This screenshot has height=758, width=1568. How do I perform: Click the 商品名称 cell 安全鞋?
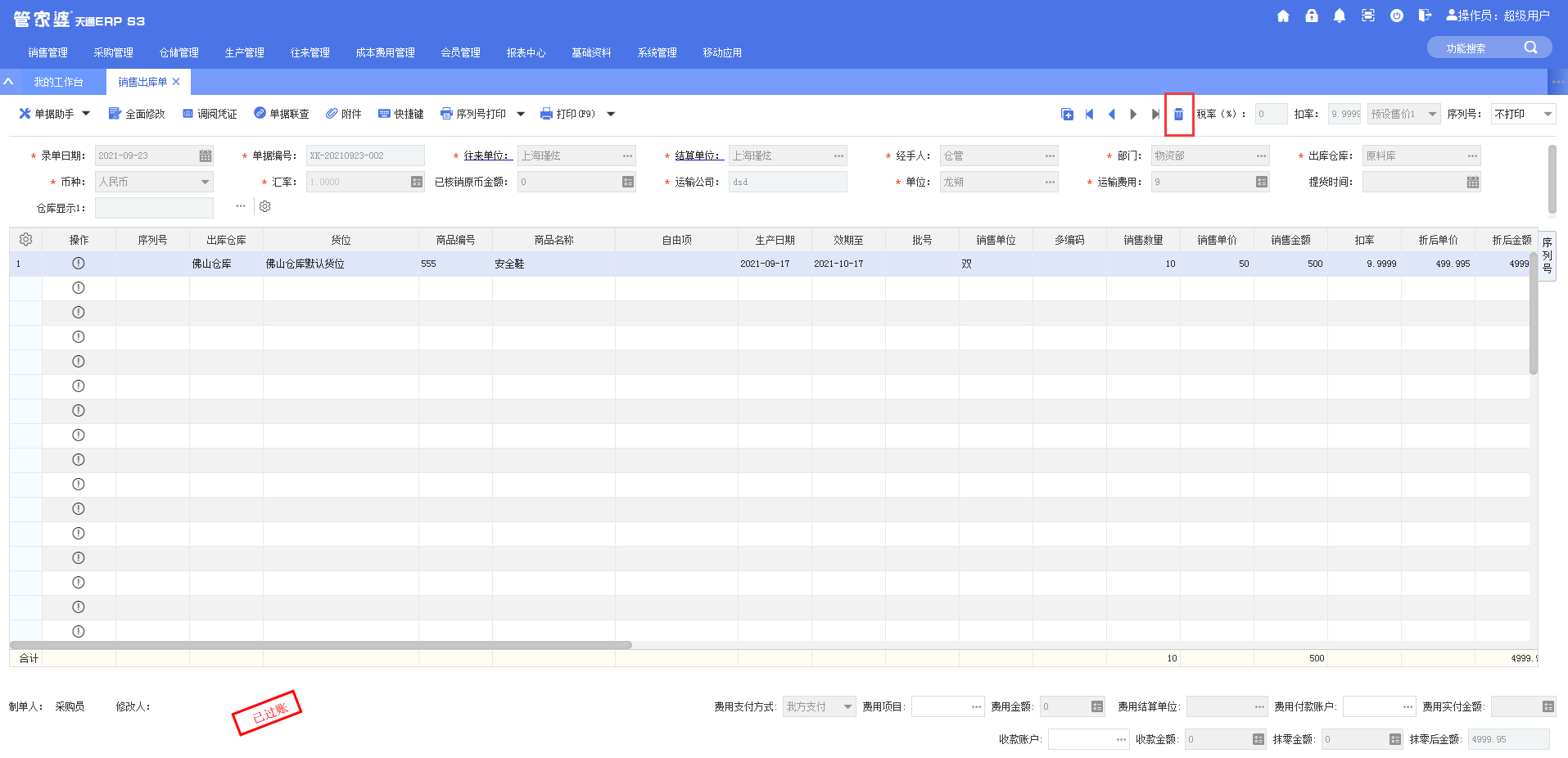pyautogui.click(x=554, y=264)
